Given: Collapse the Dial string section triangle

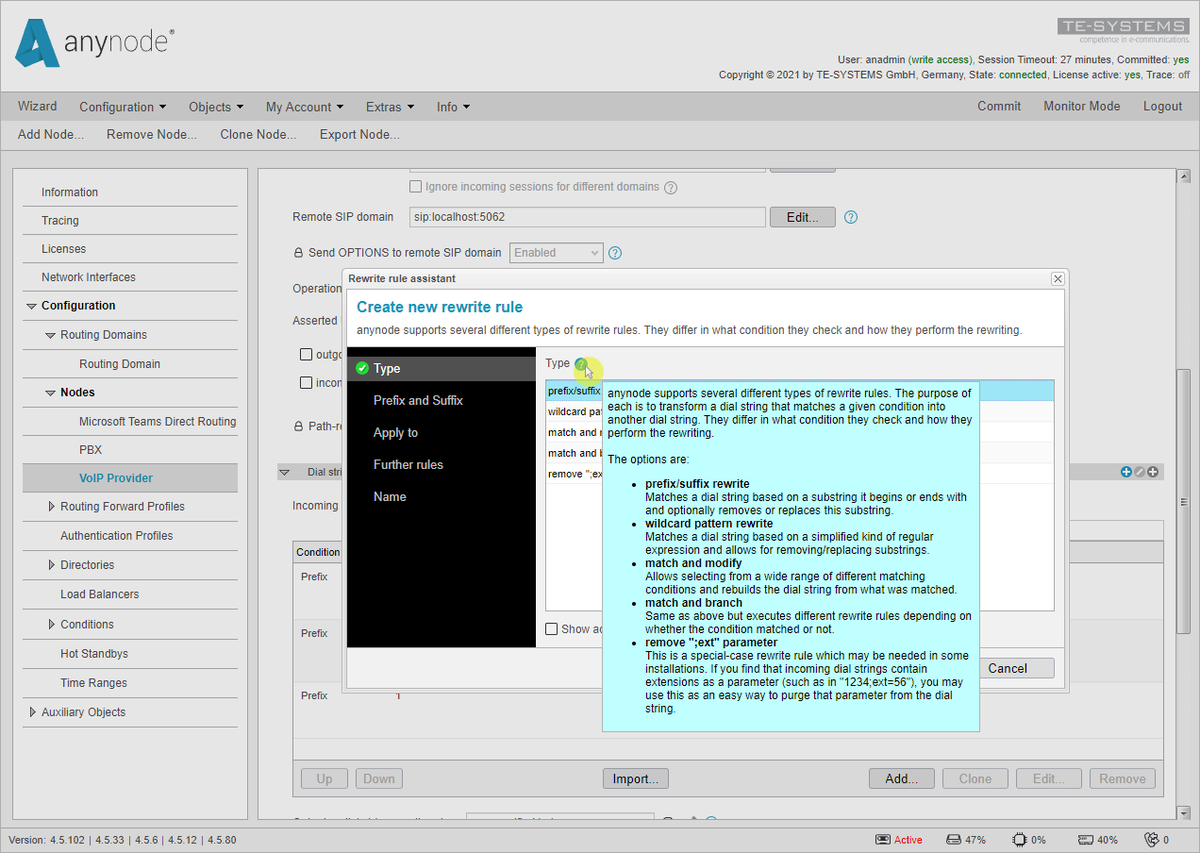Looking at the screenshot, I should coord(284,472).
